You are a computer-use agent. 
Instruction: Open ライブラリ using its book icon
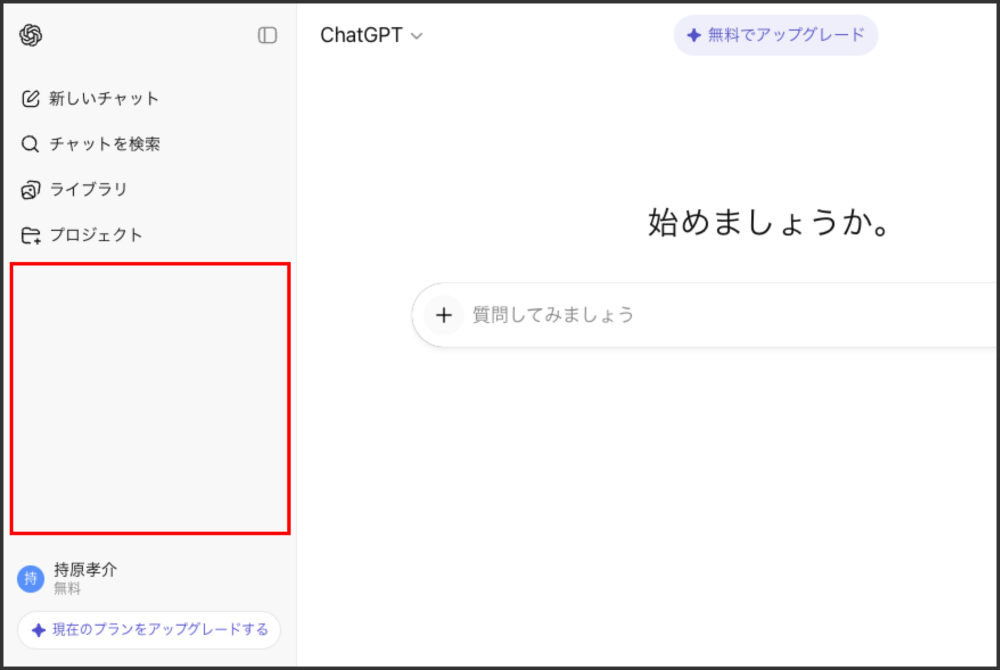(x=30, y=189)
